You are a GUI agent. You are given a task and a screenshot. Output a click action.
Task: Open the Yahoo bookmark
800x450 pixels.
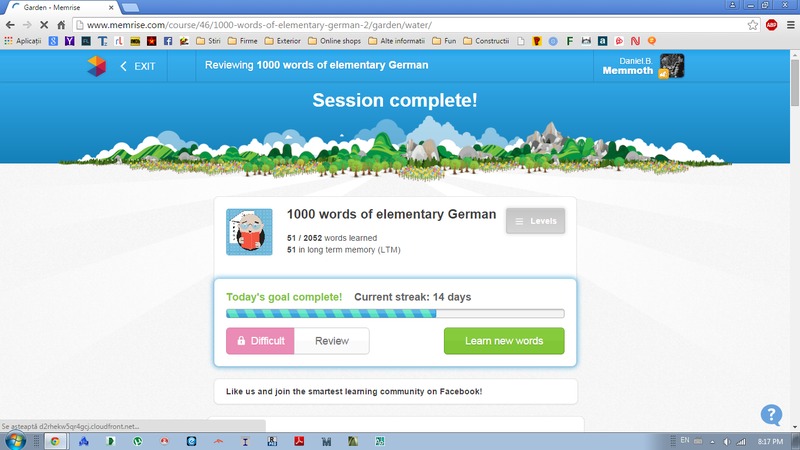click(69, 41)
